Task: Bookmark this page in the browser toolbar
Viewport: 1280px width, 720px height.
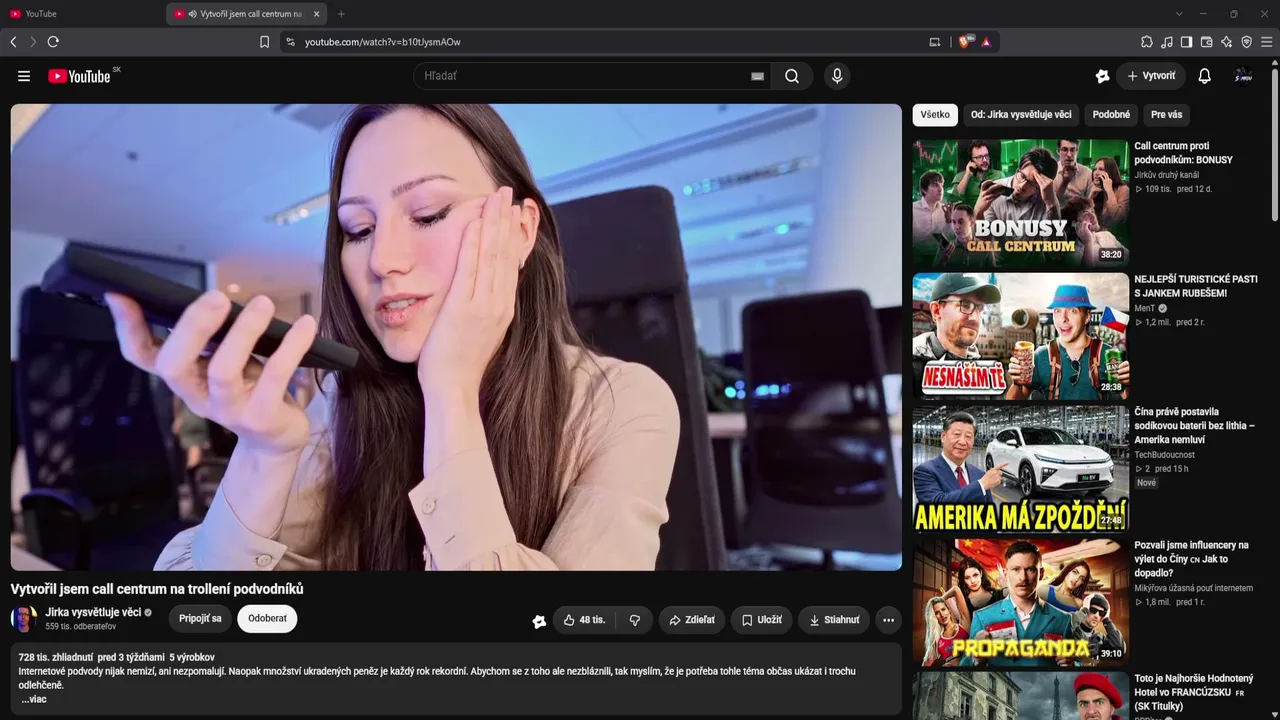Action: point(264,42)
